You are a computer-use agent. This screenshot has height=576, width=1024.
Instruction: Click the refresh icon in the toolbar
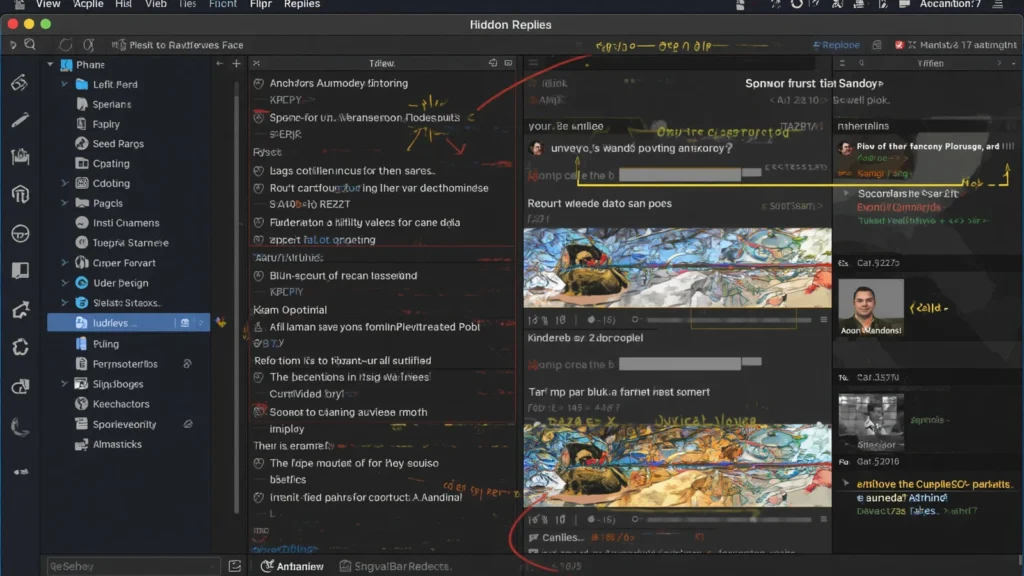(65, 45)
